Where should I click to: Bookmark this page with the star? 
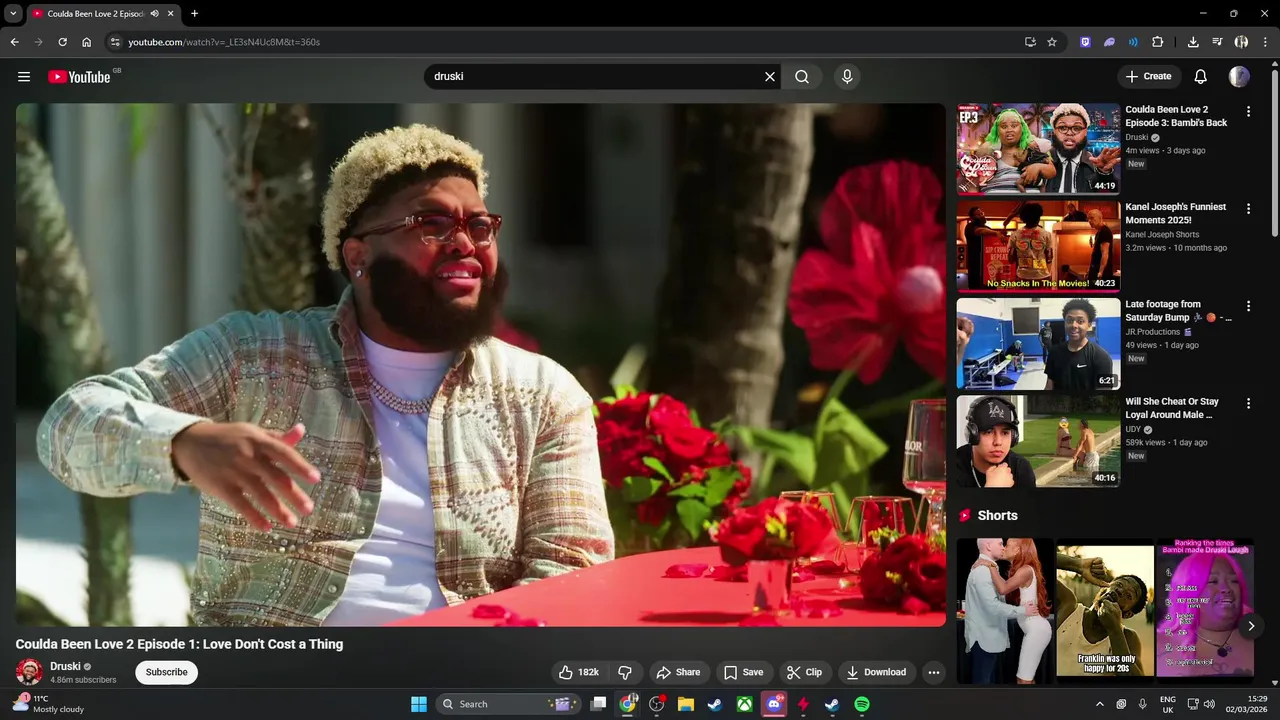click(x=1052, y=42)
